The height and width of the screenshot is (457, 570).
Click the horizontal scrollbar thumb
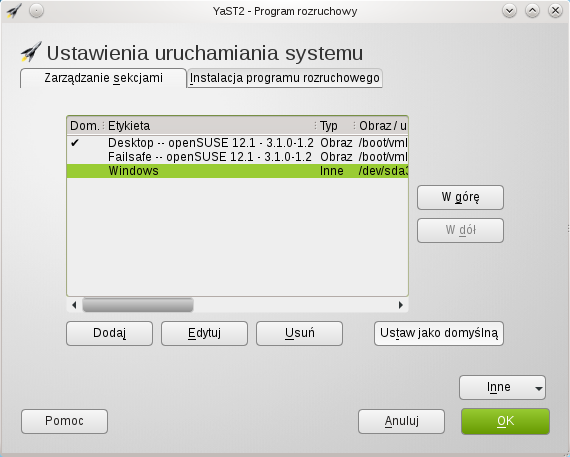pos(138,305)
